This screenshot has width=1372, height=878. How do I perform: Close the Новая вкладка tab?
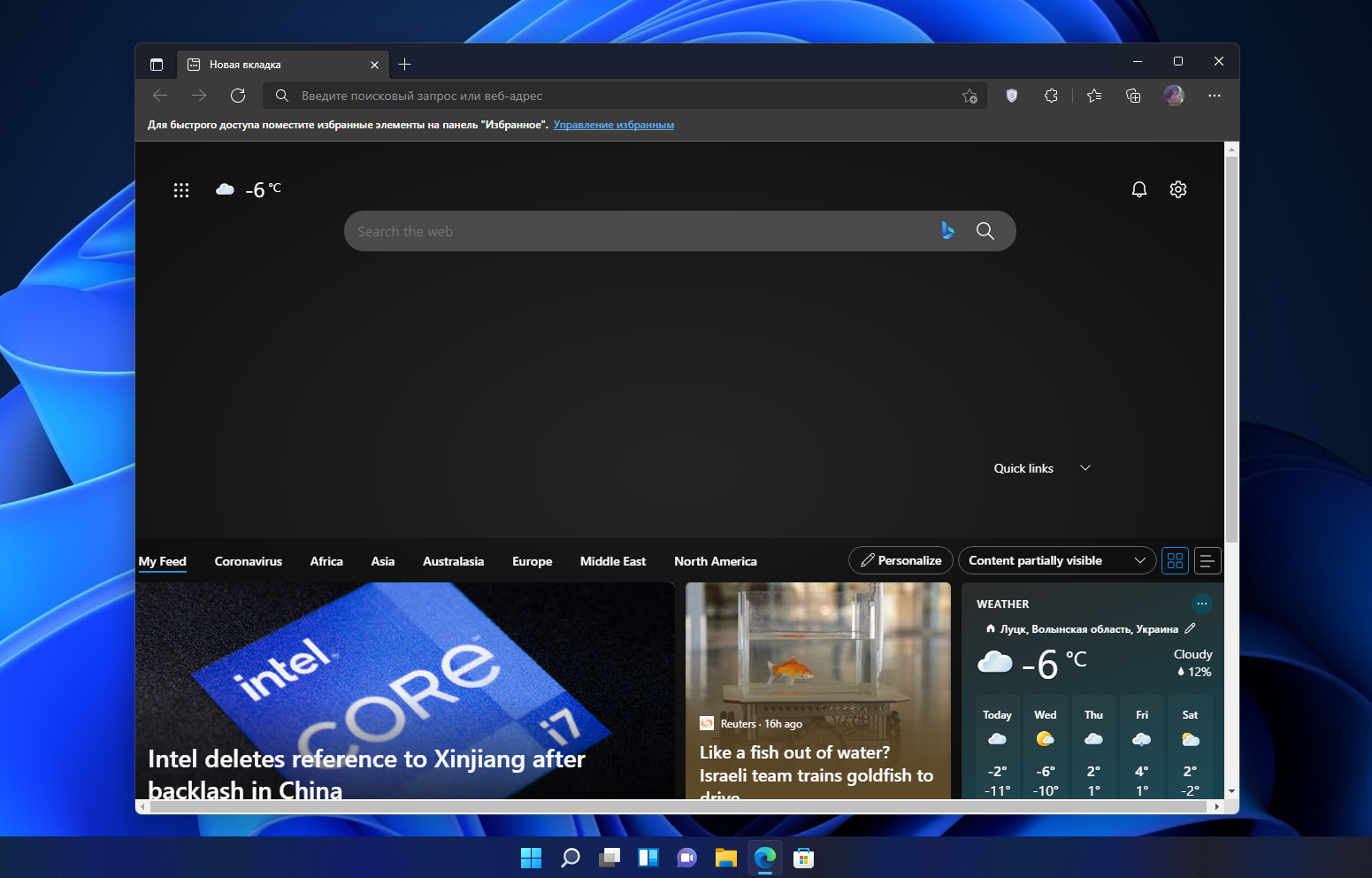(x=374, y=65)
